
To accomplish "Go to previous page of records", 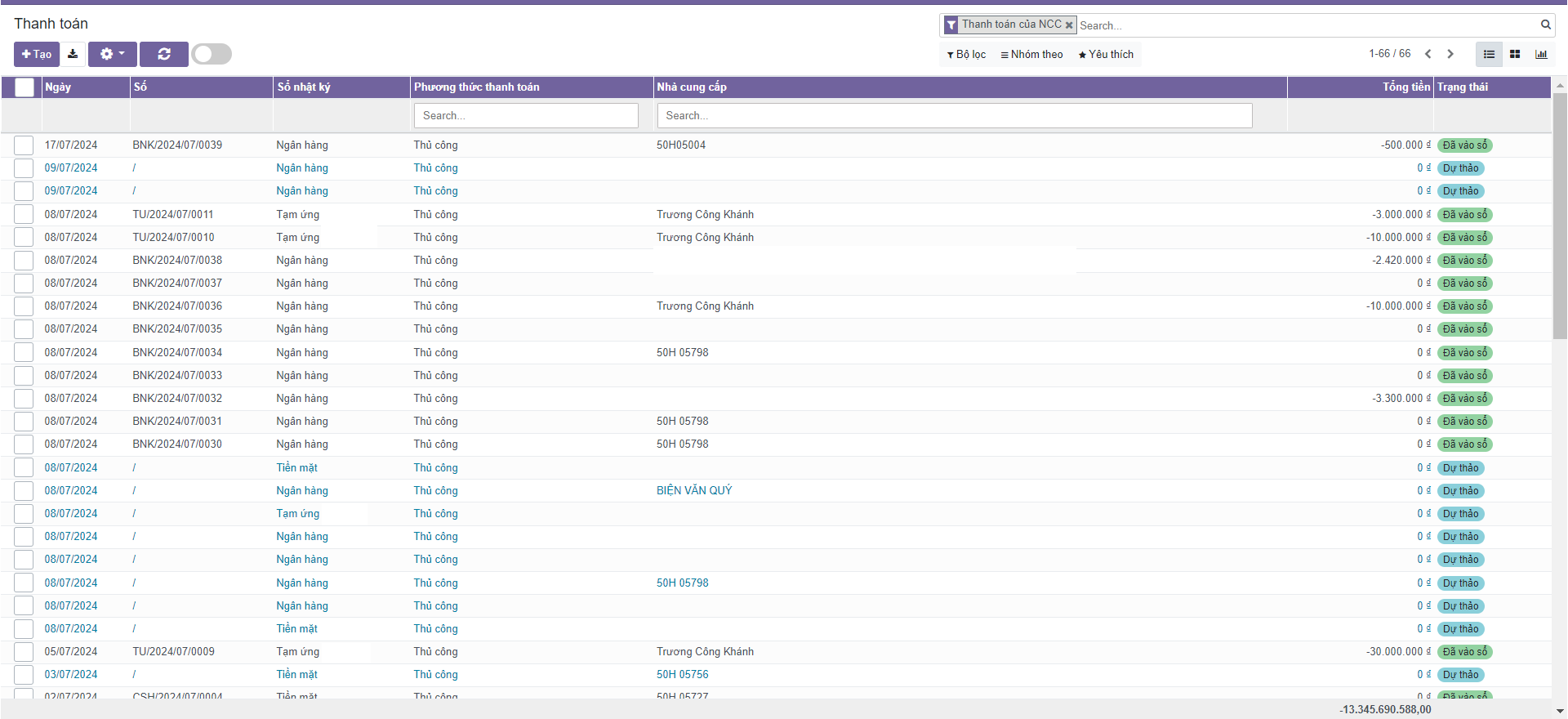I will 1428,54.
